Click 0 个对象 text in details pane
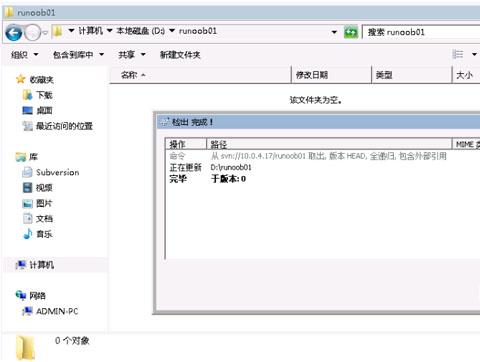 tap(72, 341)
